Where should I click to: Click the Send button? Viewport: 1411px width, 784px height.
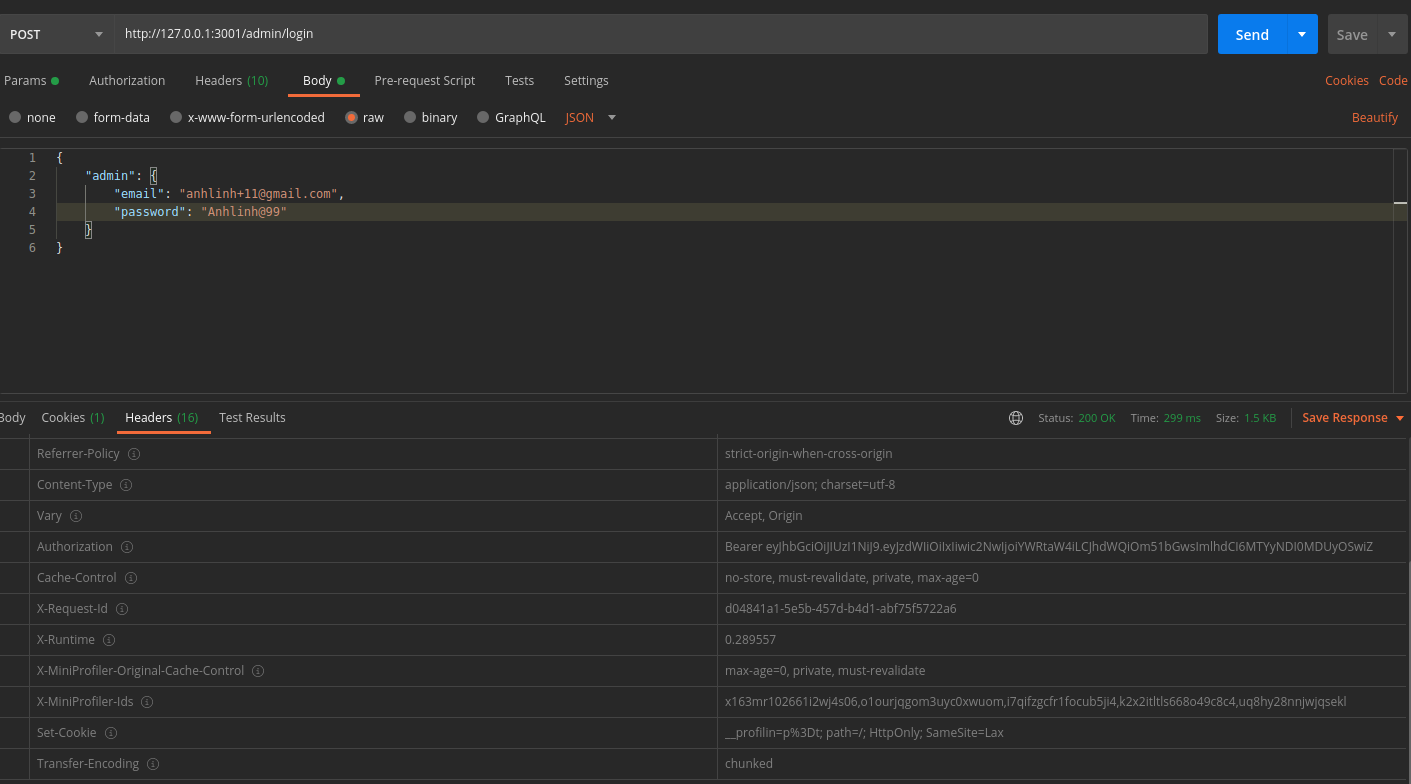(x=1251, y=33)
